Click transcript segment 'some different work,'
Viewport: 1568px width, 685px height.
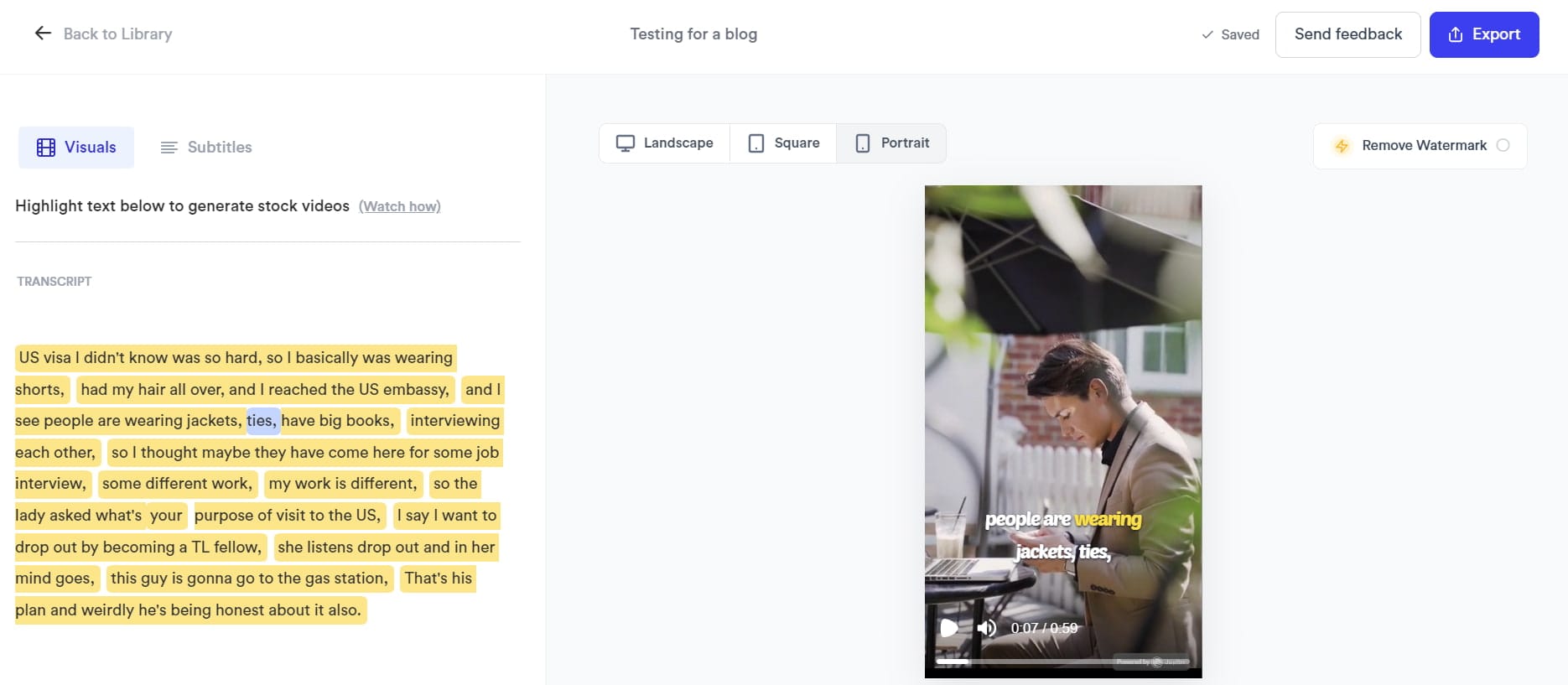coord(177,484)
